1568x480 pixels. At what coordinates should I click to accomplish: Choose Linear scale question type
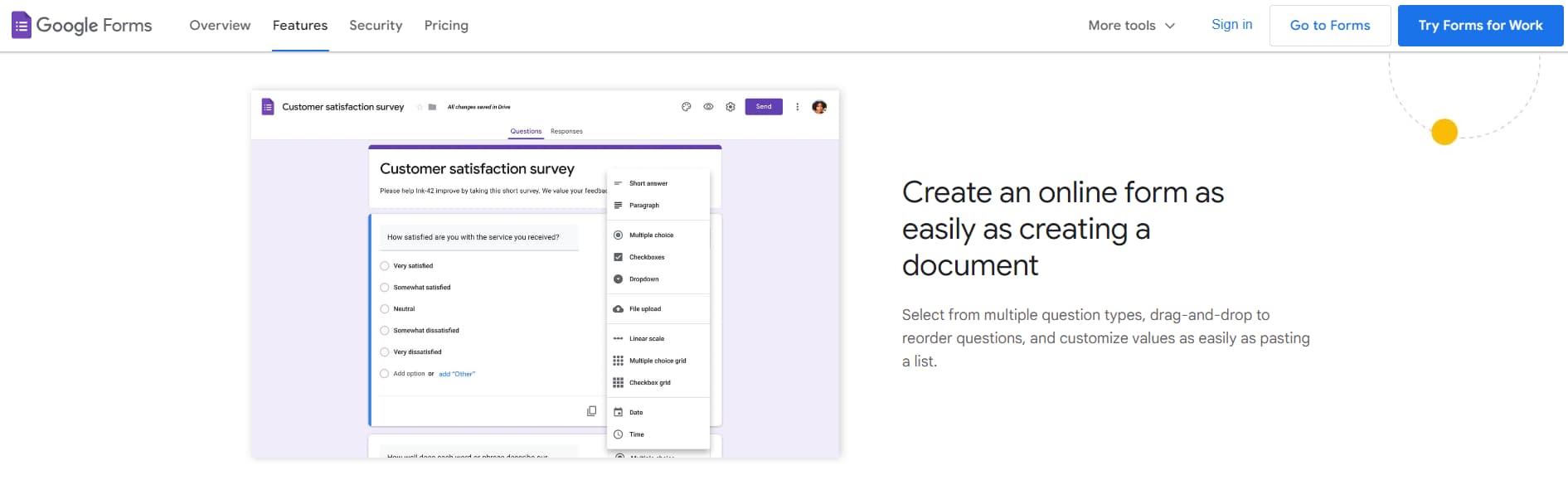point(658,339)
